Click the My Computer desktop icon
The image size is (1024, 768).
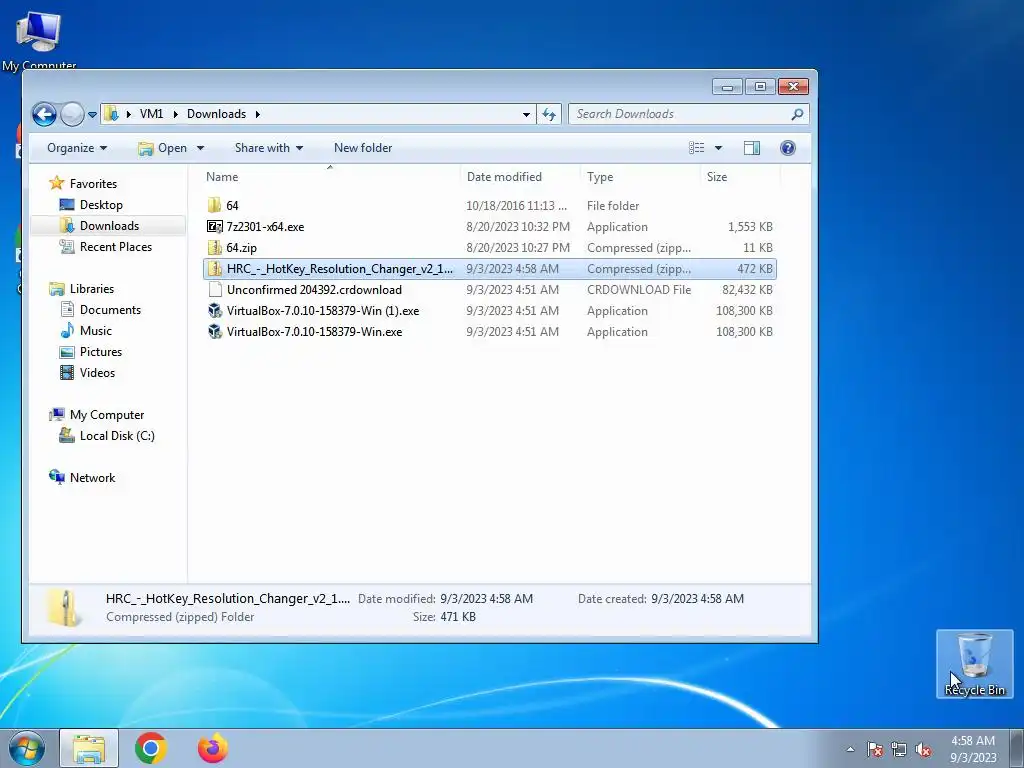click(39, 40)
